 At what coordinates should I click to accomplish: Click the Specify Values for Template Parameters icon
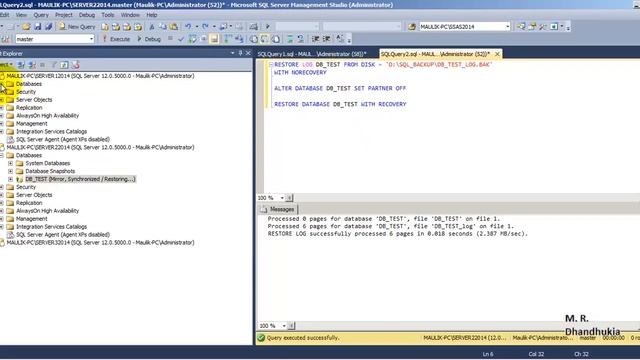click(340, 39)
